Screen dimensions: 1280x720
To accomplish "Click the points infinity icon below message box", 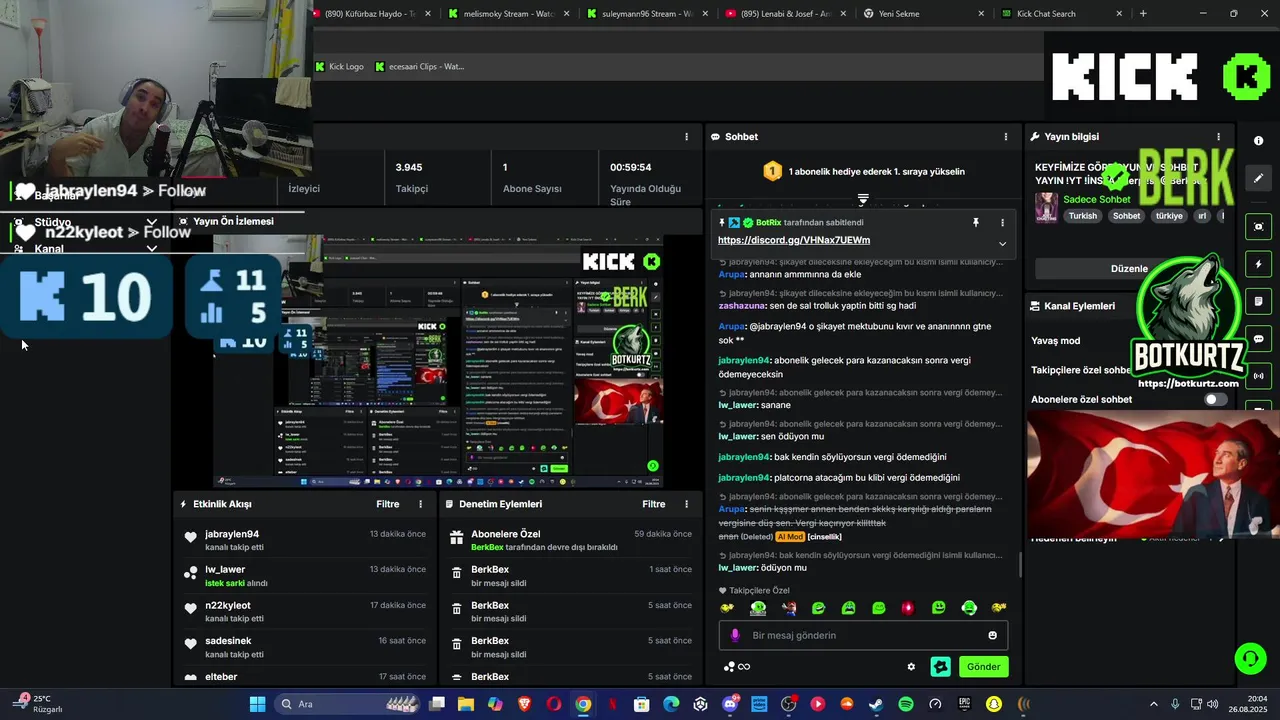I will point(737,667).
